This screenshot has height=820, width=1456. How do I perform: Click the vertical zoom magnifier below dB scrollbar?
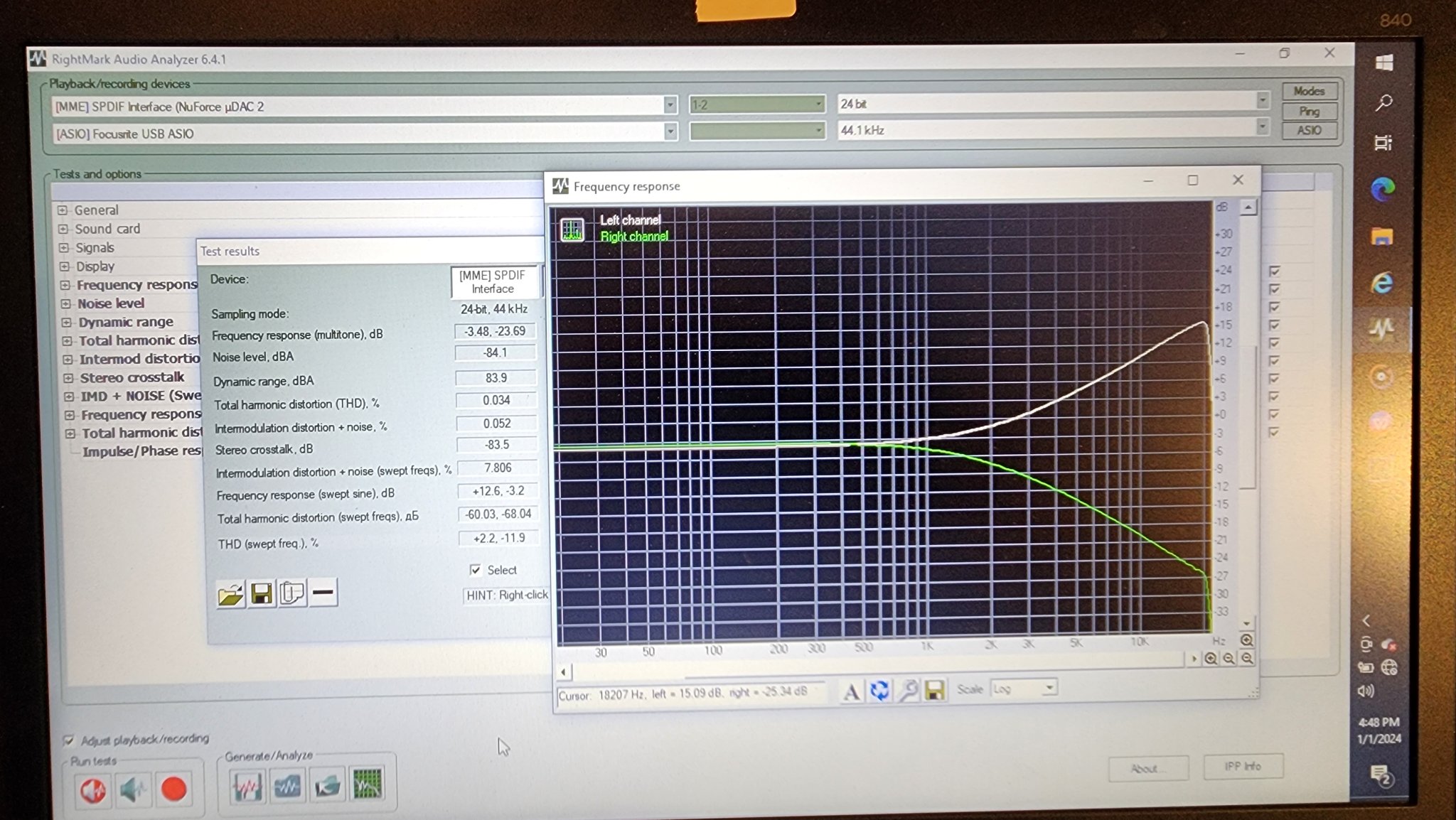click(x=1246, y=640)
